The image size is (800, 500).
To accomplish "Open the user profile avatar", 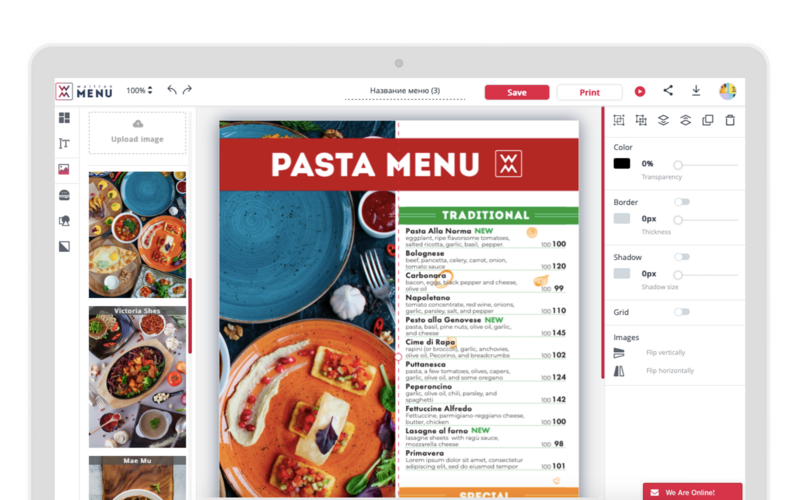I will coord(728,91).
